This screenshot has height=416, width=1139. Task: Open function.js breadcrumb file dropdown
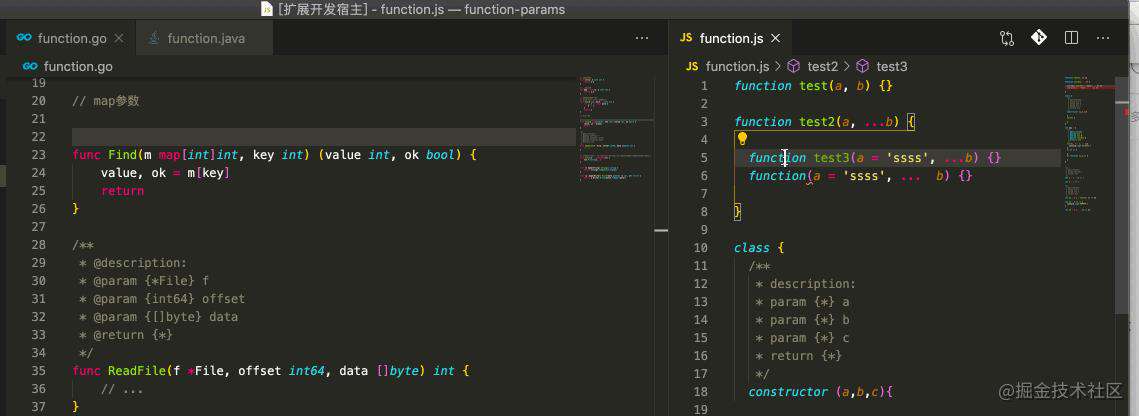(x=737, y=66)
